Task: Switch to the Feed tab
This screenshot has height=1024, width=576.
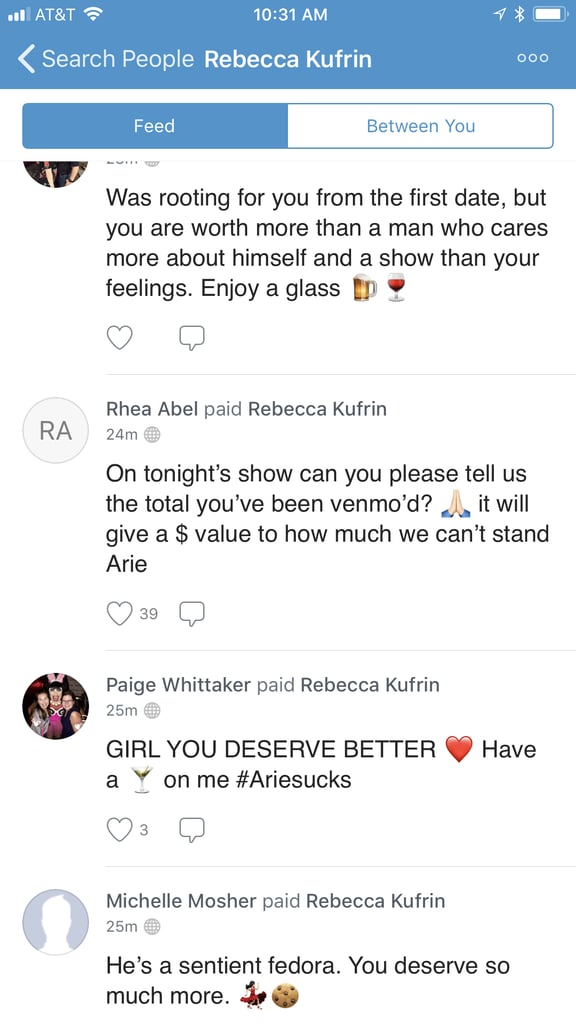Action: [154, 126]
